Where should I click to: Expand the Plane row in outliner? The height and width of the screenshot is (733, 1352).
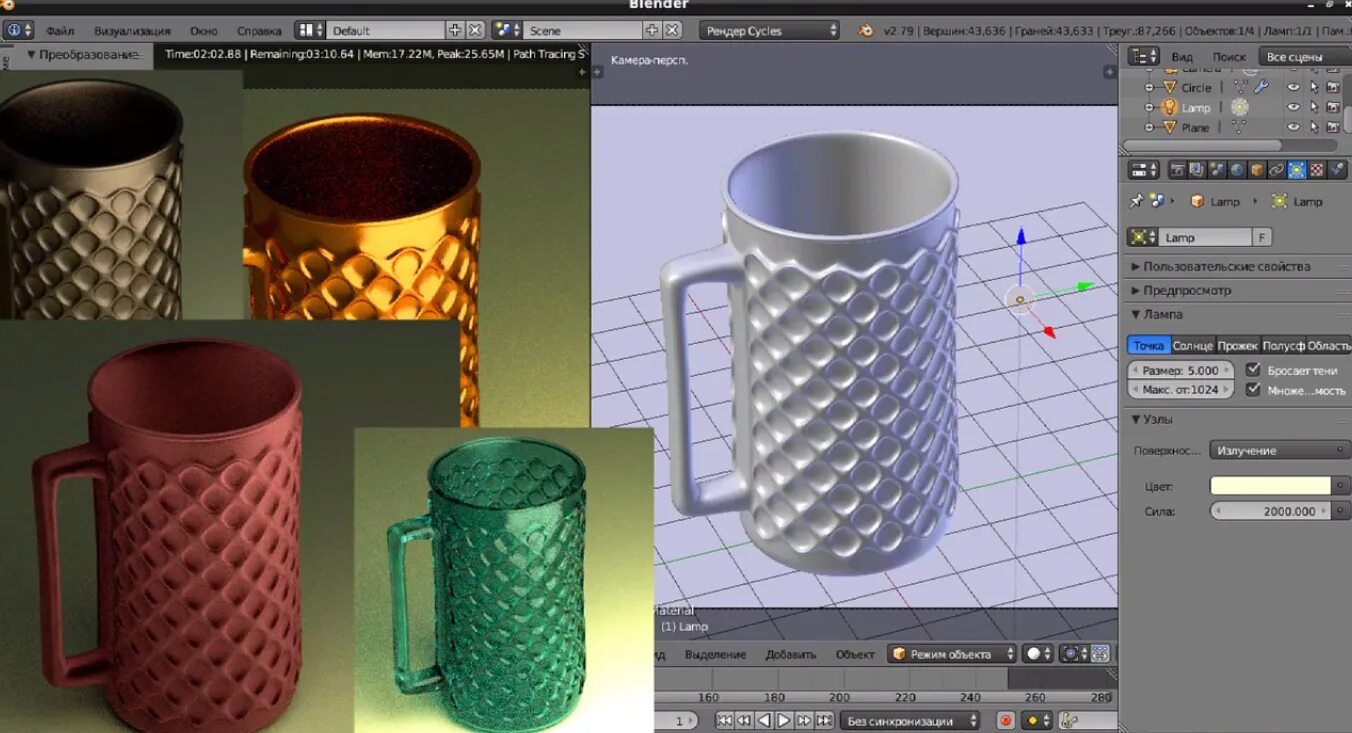coord(1150,127)
